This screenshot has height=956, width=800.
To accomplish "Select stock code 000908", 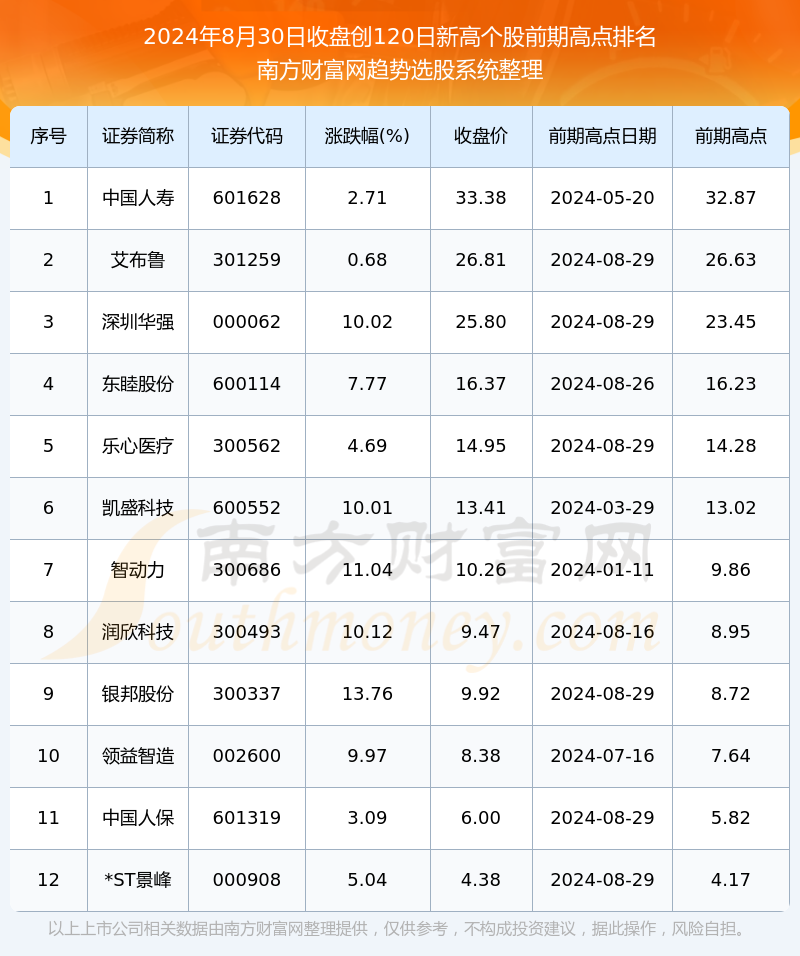I will (247, 880).
